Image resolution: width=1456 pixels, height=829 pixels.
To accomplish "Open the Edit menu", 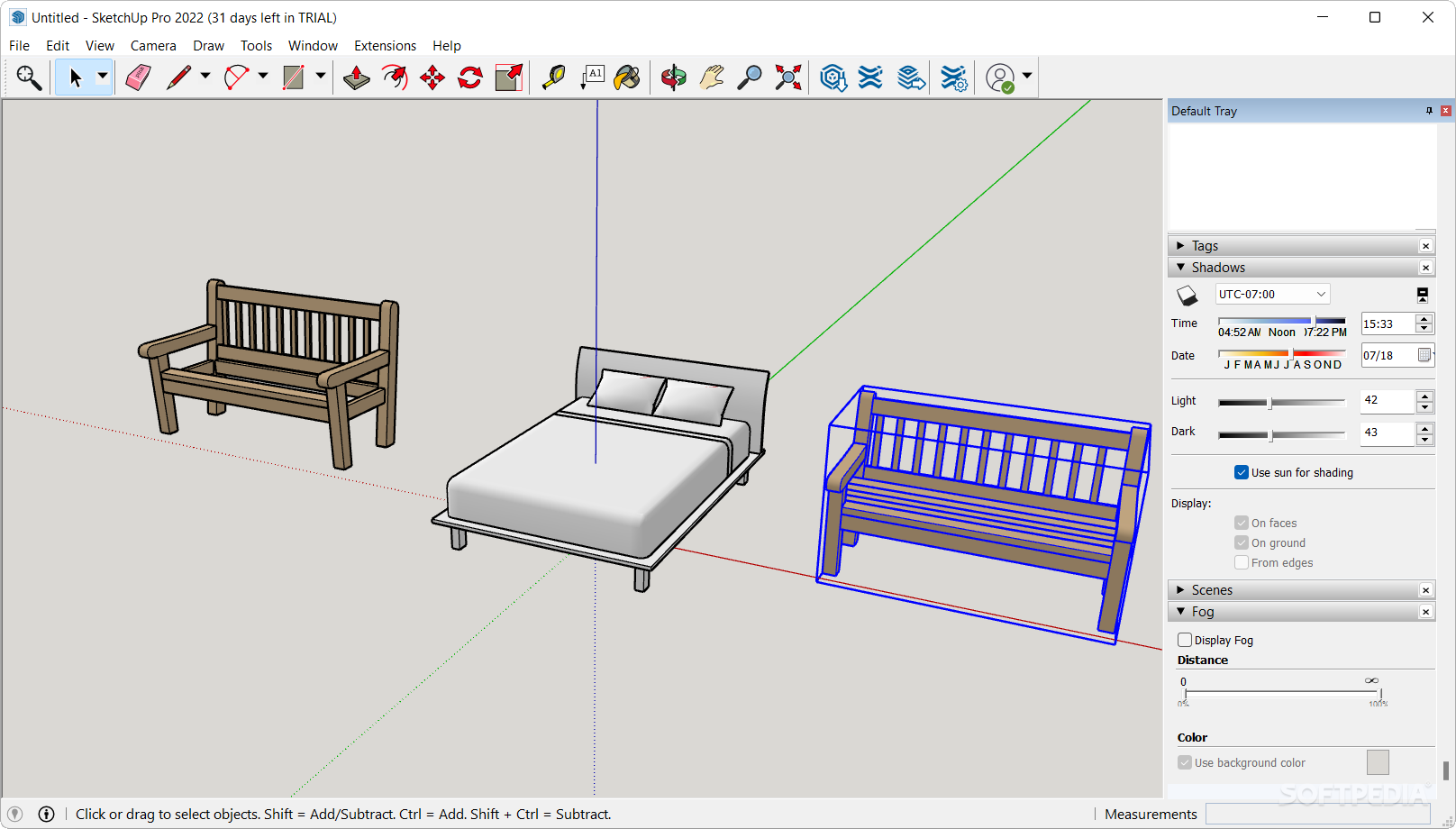I will (58, 45).
